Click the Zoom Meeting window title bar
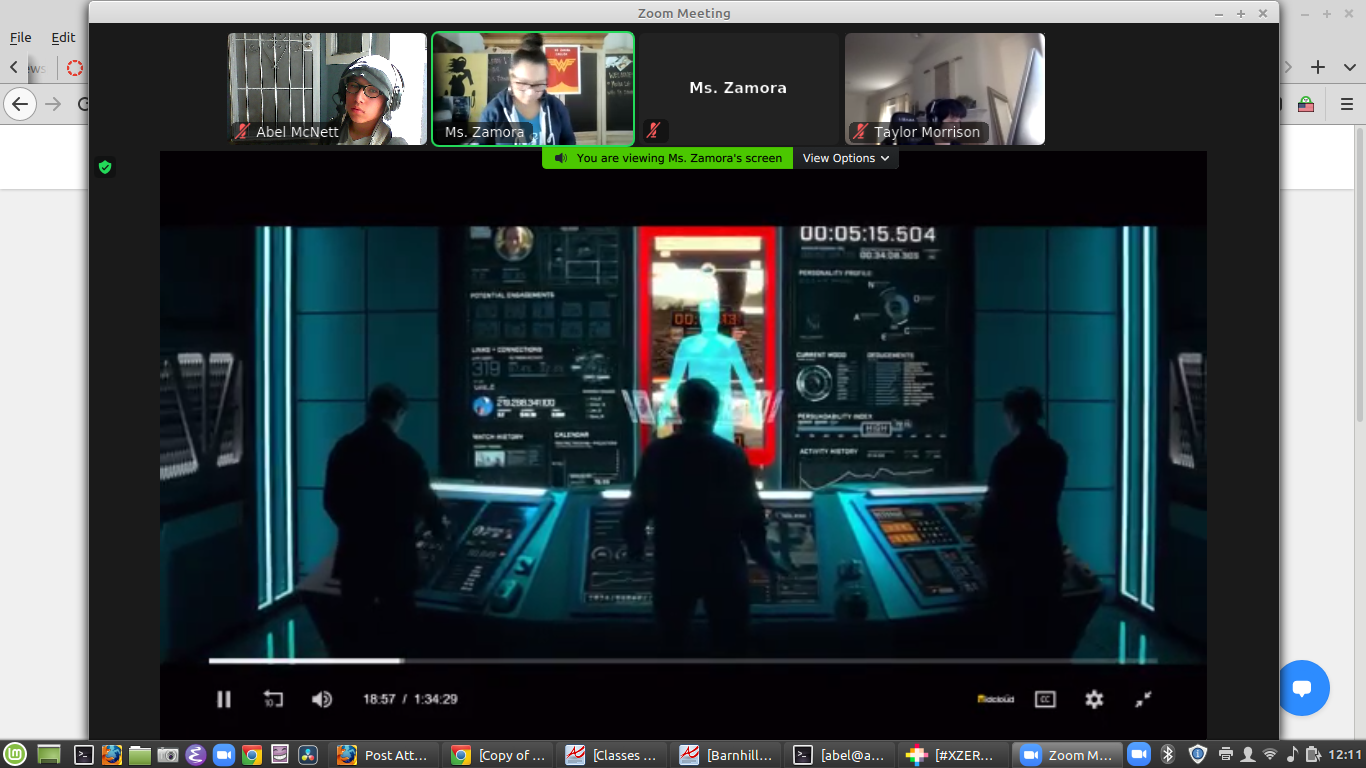 coord(684,13)
